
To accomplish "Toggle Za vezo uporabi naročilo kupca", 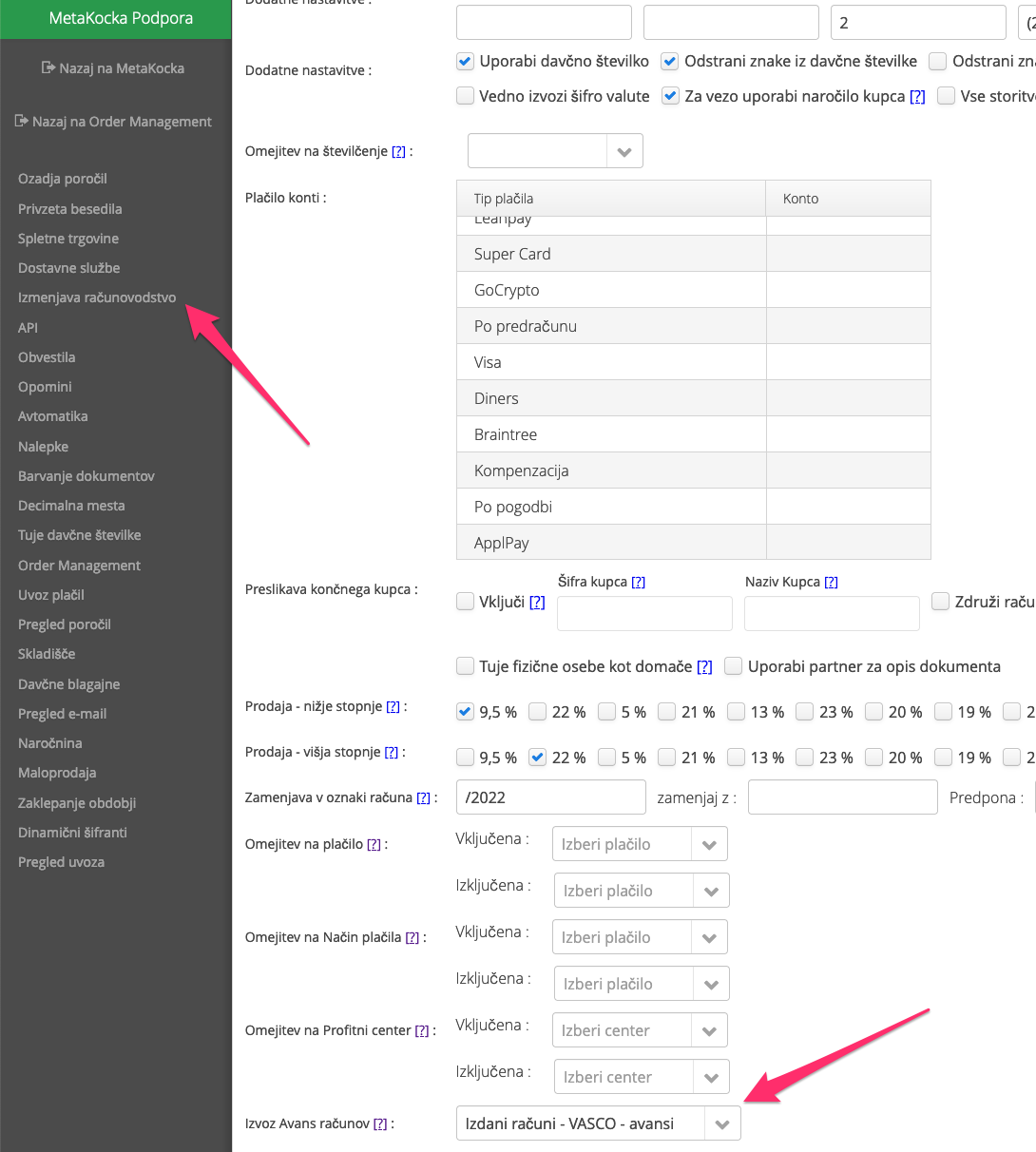I will pyautogui.click(x=670, y=96).
